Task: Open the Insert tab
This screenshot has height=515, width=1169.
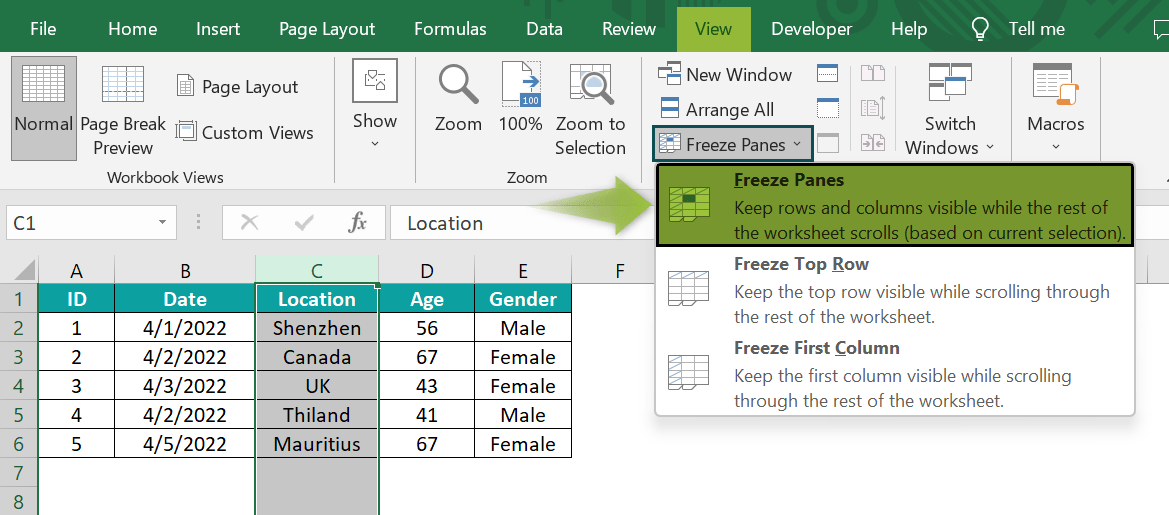Action: [x=218, y=29]
